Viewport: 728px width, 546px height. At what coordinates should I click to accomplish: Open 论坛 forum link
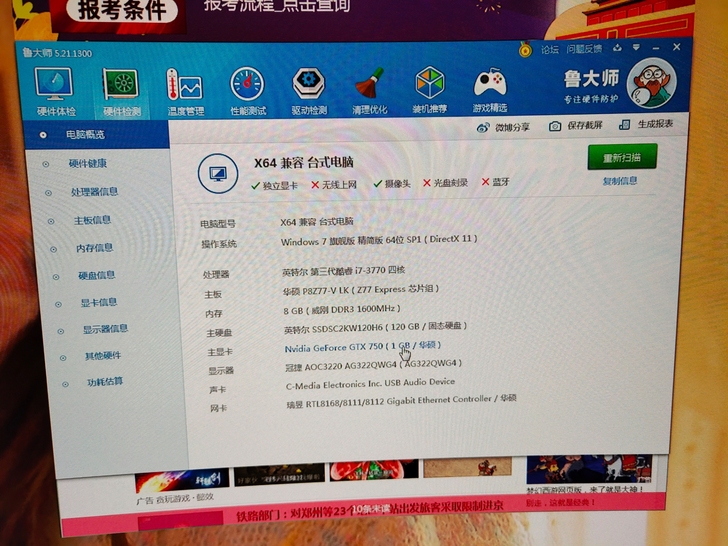pos(550,49)
